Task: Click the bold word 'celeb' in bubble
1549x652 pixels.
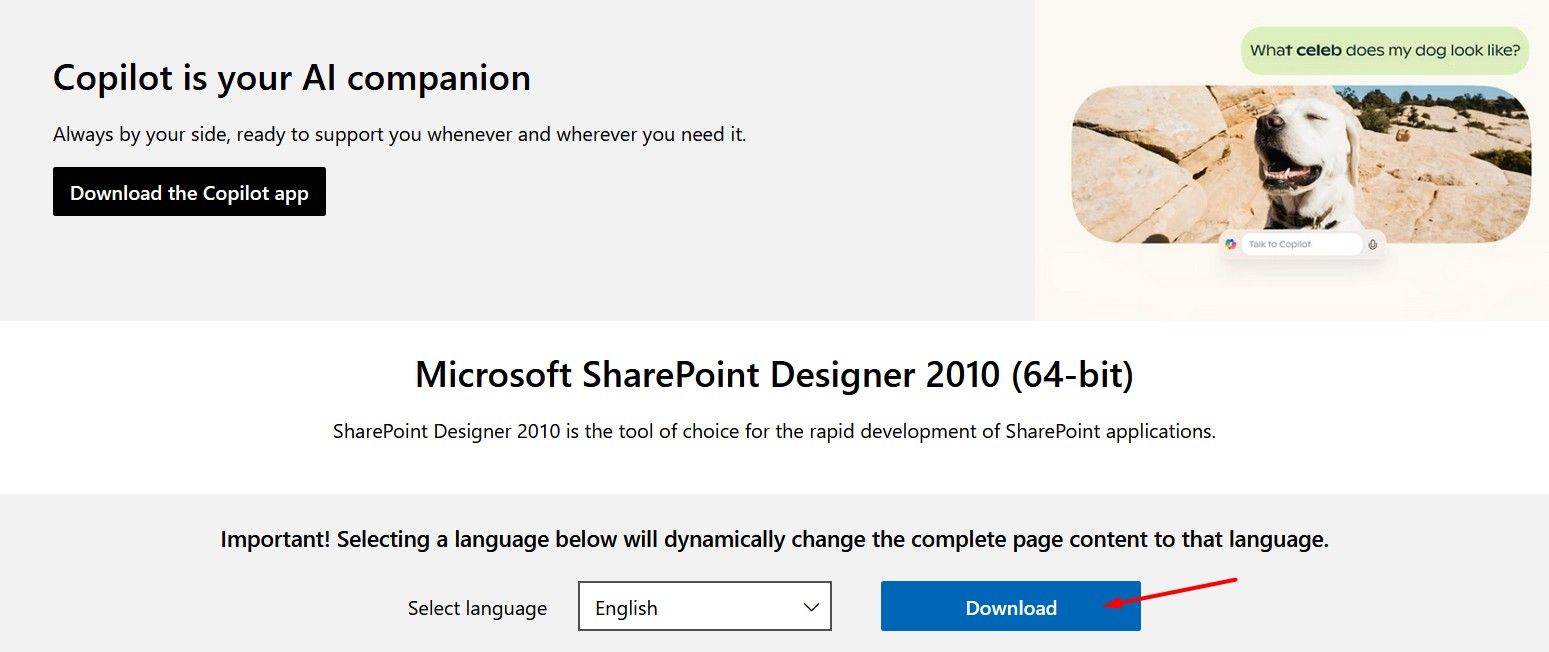Action: (1318, 50)
